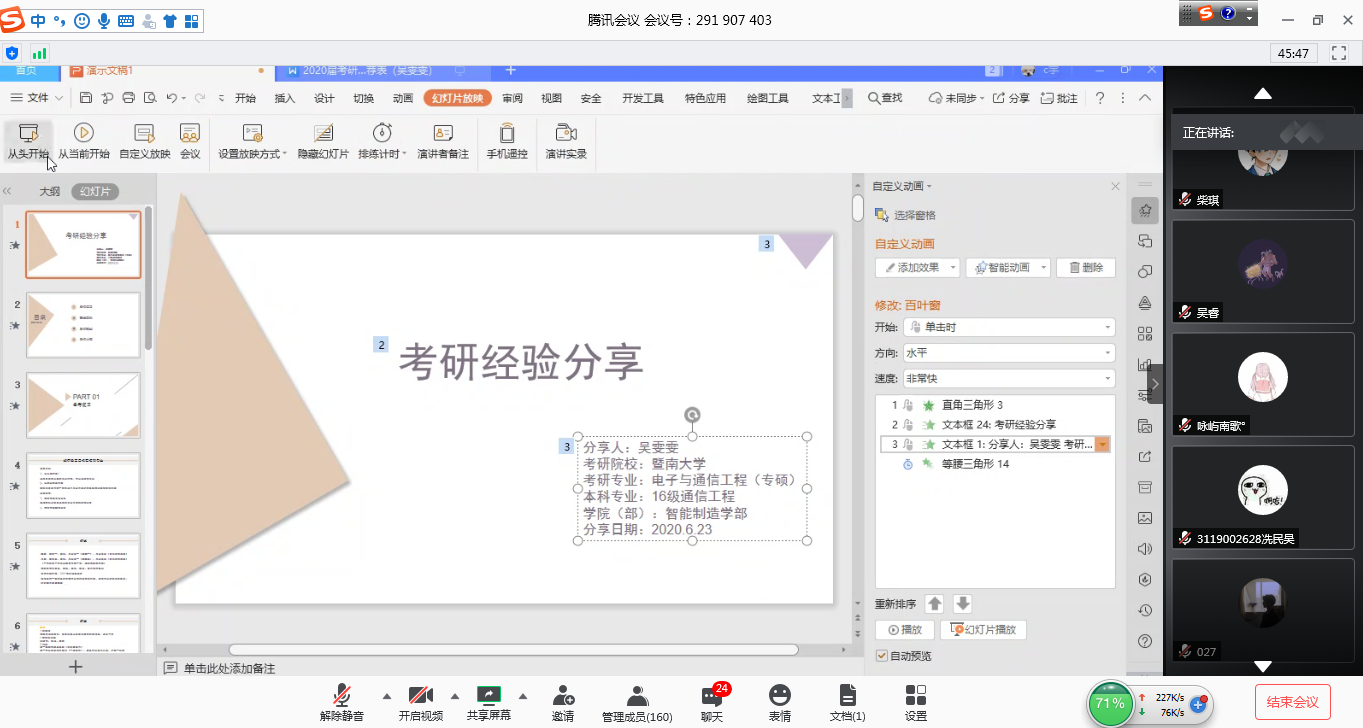The width and height of the screenshot is (1363, 728).
Task: Click 隐藏幻灯片 hide slide icon
Action: (x=324, y=134)
